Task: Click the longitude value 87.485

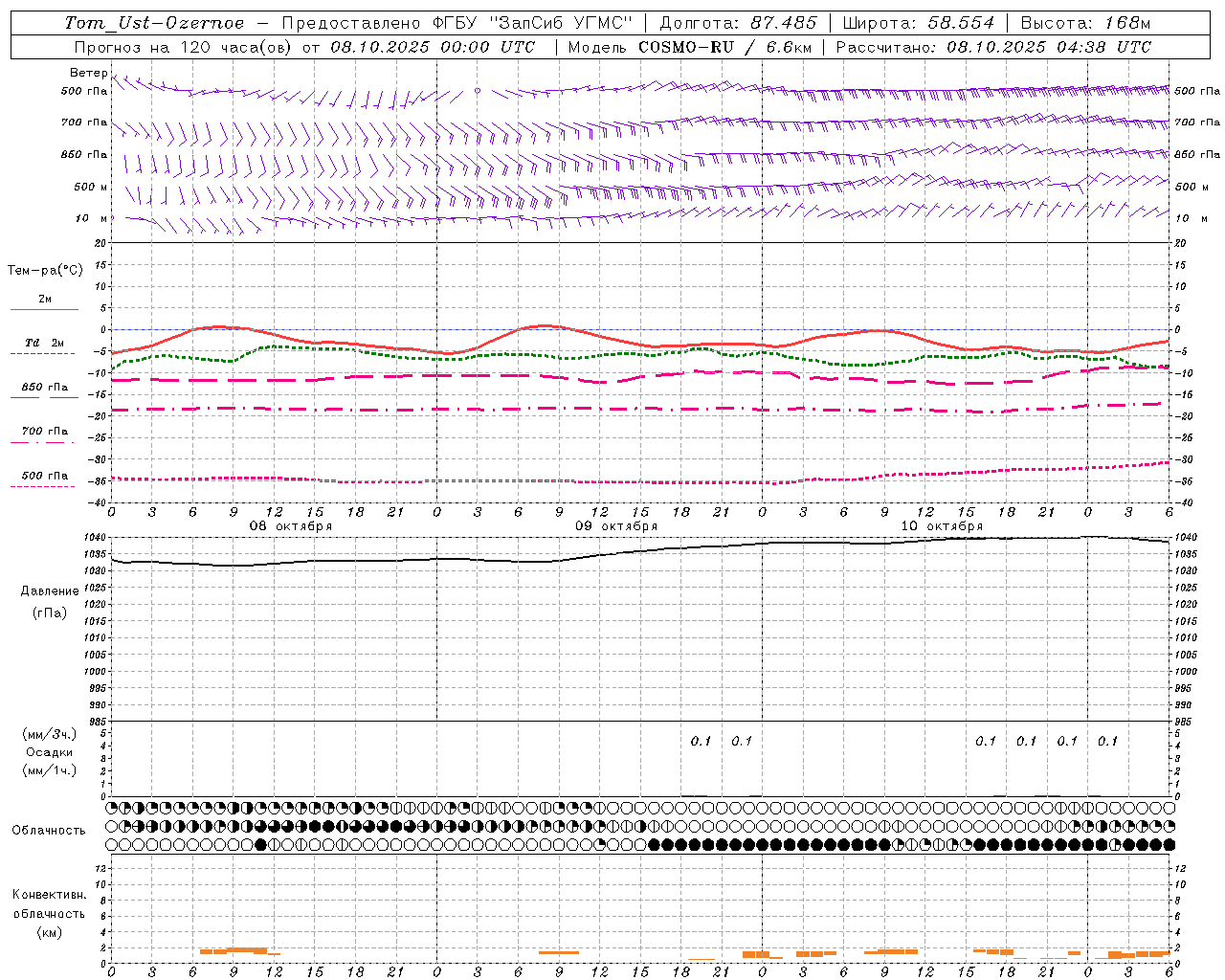Action: pos(783,23)
